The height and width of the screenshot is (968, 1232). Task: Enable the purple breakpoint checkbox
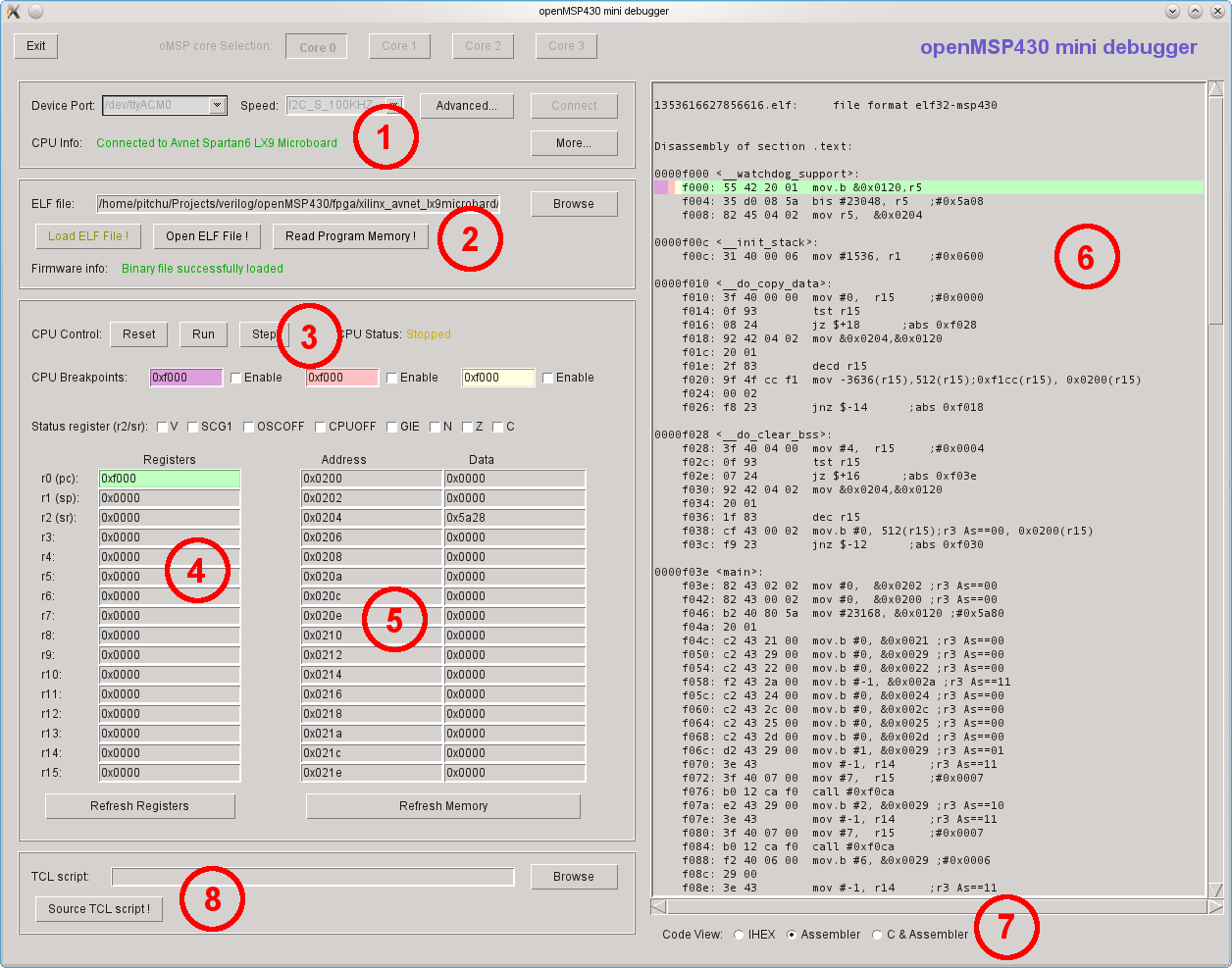235,378
